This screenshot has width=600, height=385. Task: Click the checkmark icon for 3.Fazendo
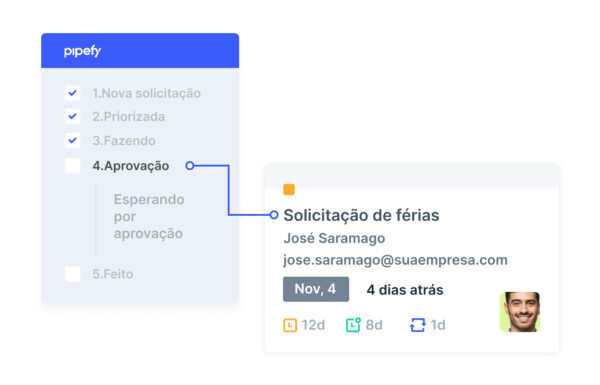[x=72, y=140]
